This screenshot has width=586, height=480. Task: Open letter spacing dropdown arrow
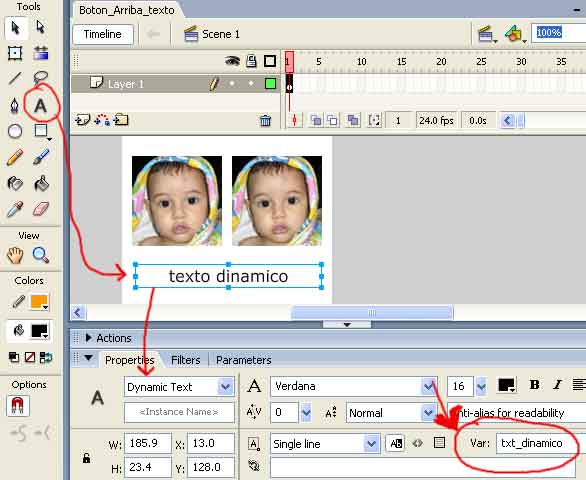[306, 413]
